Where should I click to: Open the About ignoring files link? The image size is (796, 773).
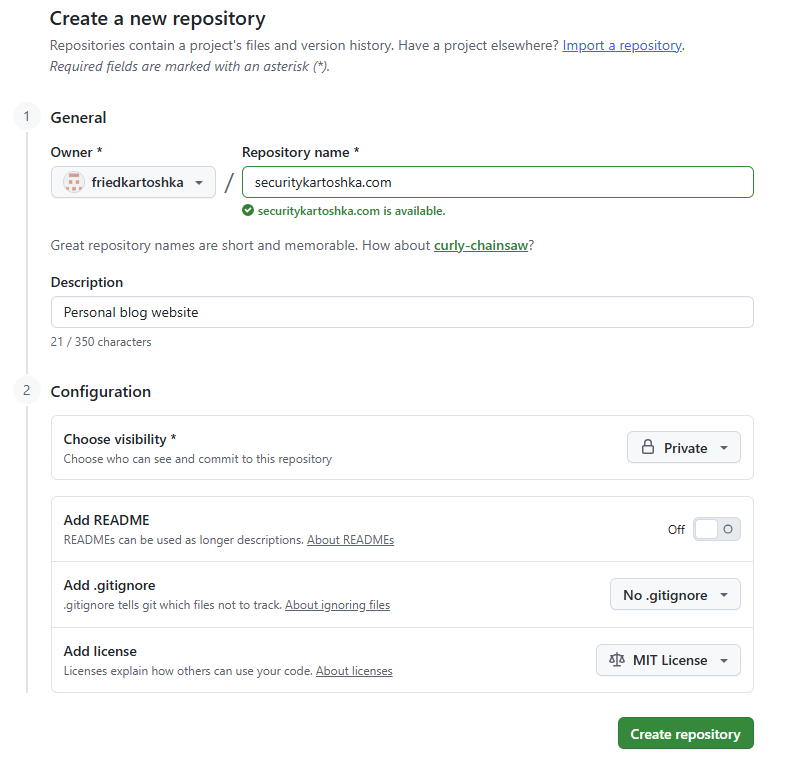[337, 605]
